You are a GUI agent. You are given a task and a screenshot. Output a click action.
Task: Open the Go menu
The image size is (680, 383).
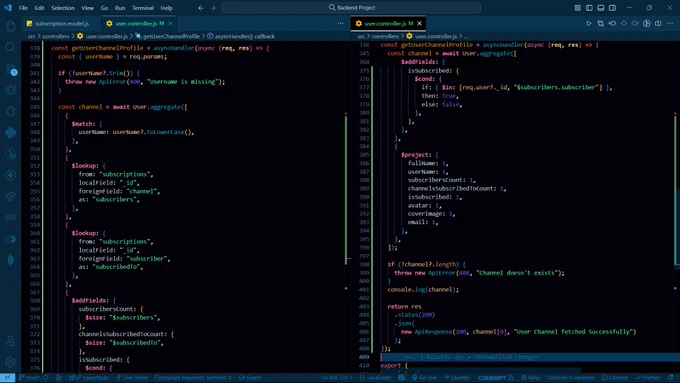point(105,8)
